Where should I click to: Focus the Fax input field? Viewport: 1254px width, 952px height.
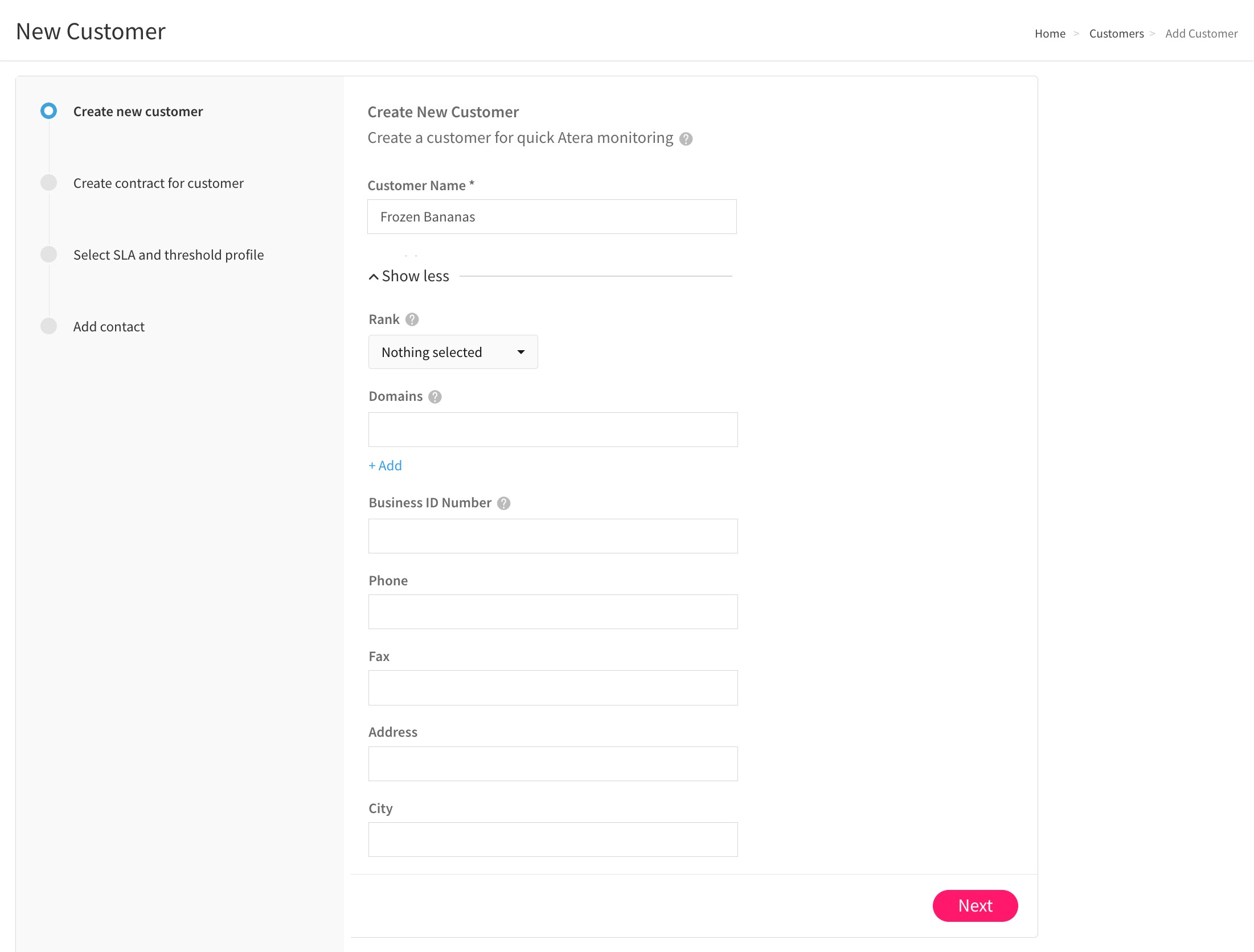pos(553,687)
